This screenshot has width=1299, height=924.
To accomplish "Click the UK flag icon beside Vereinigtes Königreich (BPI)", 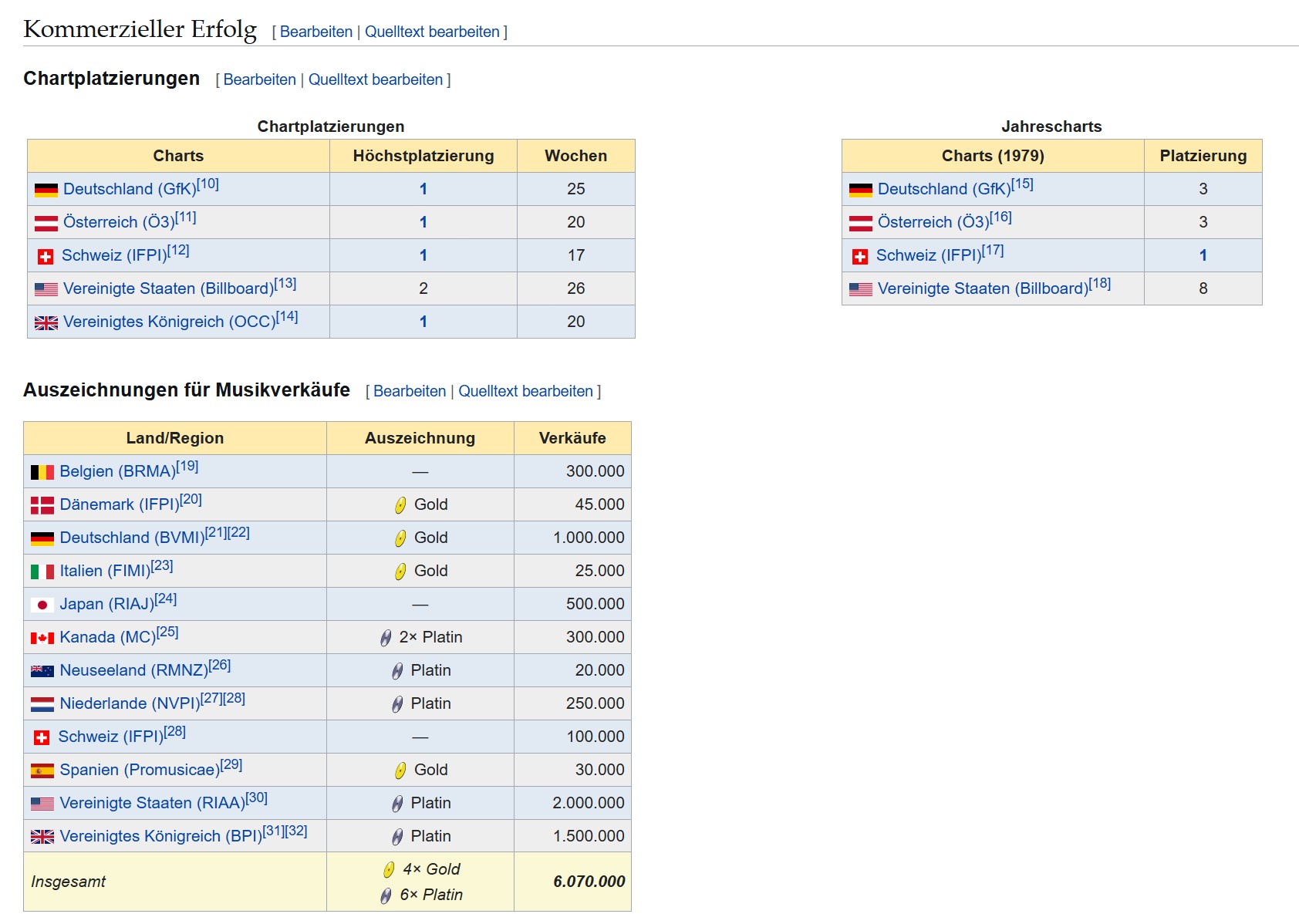I will [42, 837].
